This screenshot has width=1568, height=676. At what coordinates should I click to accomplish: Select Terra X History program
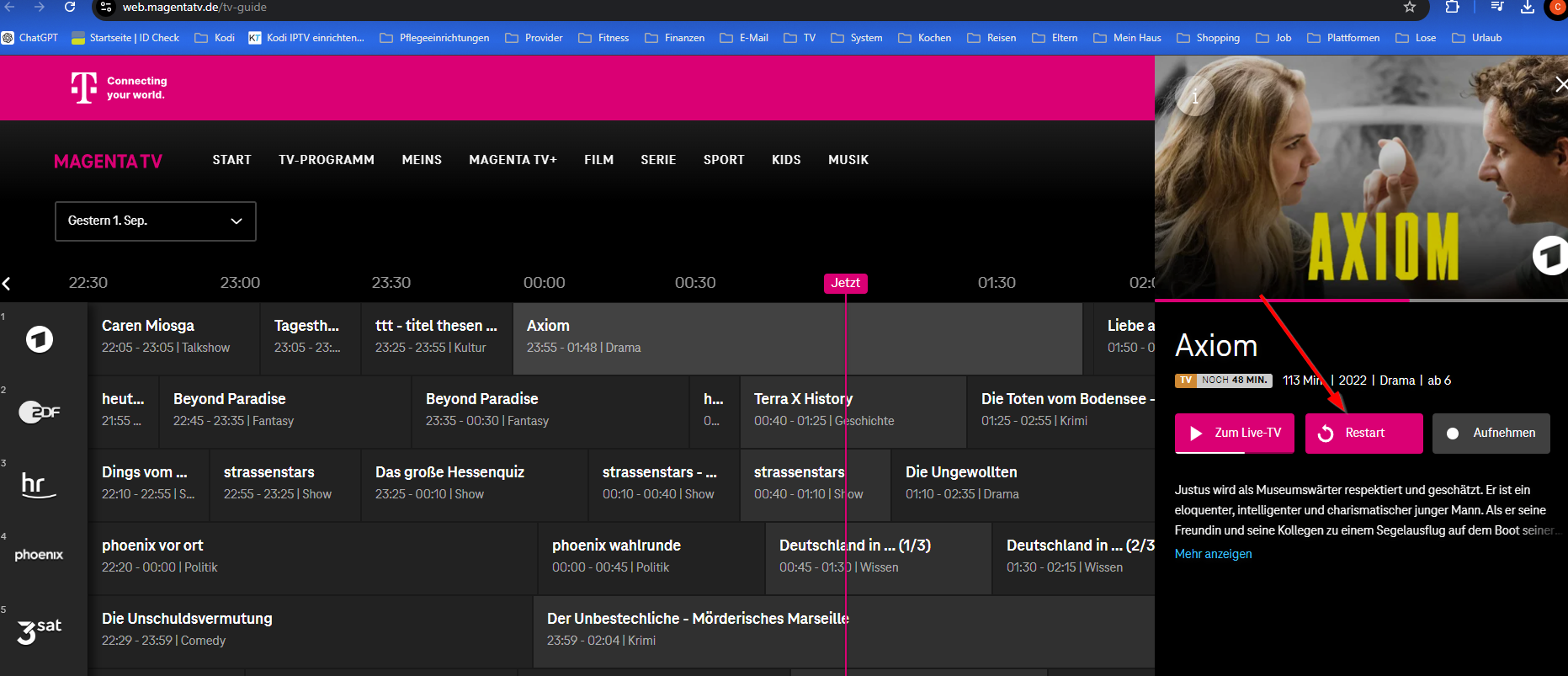tap(853, 412)
